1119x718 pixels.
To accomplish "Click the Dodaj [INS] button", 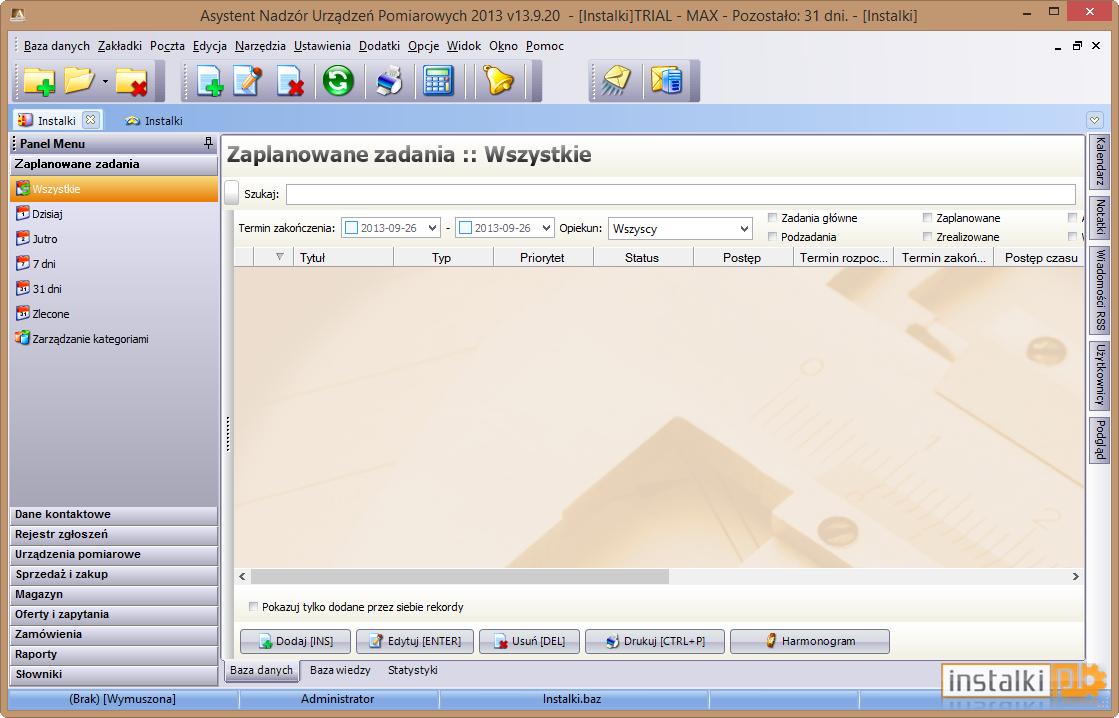I will 295,641.
